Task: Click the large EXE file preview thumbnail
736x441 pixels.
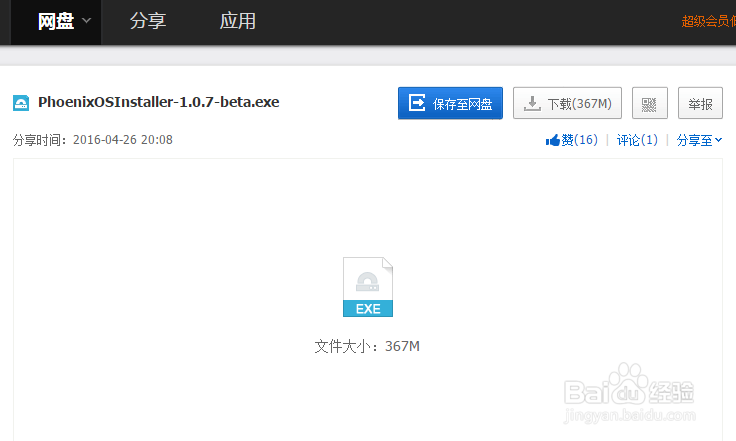Action: click(x=368, y=287)
